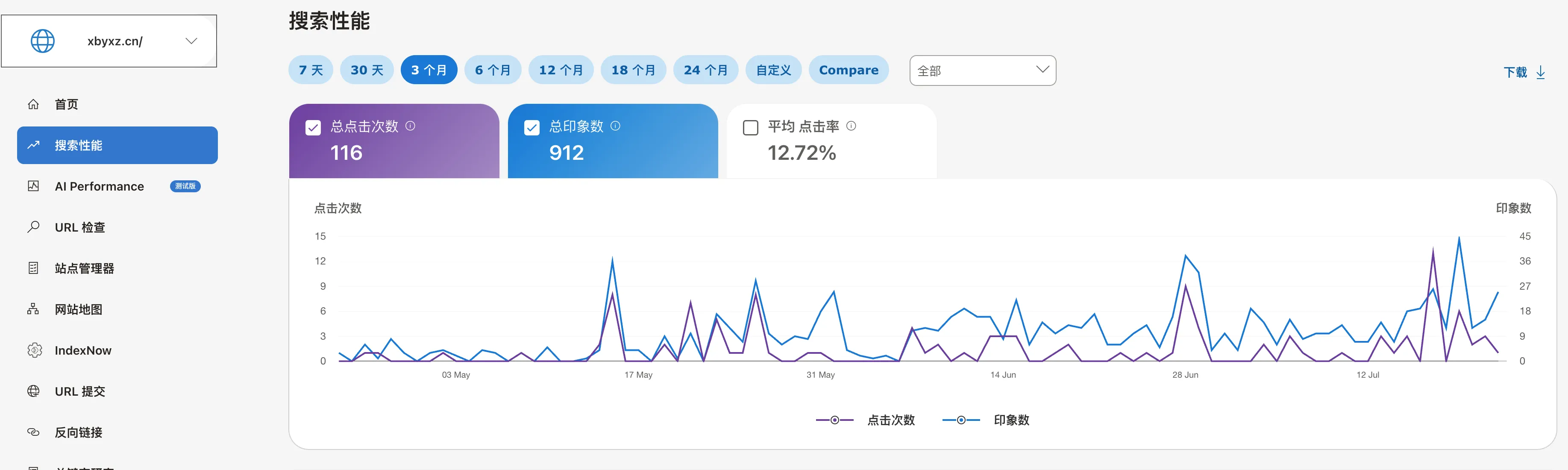Click the 下载 link

1515,73
